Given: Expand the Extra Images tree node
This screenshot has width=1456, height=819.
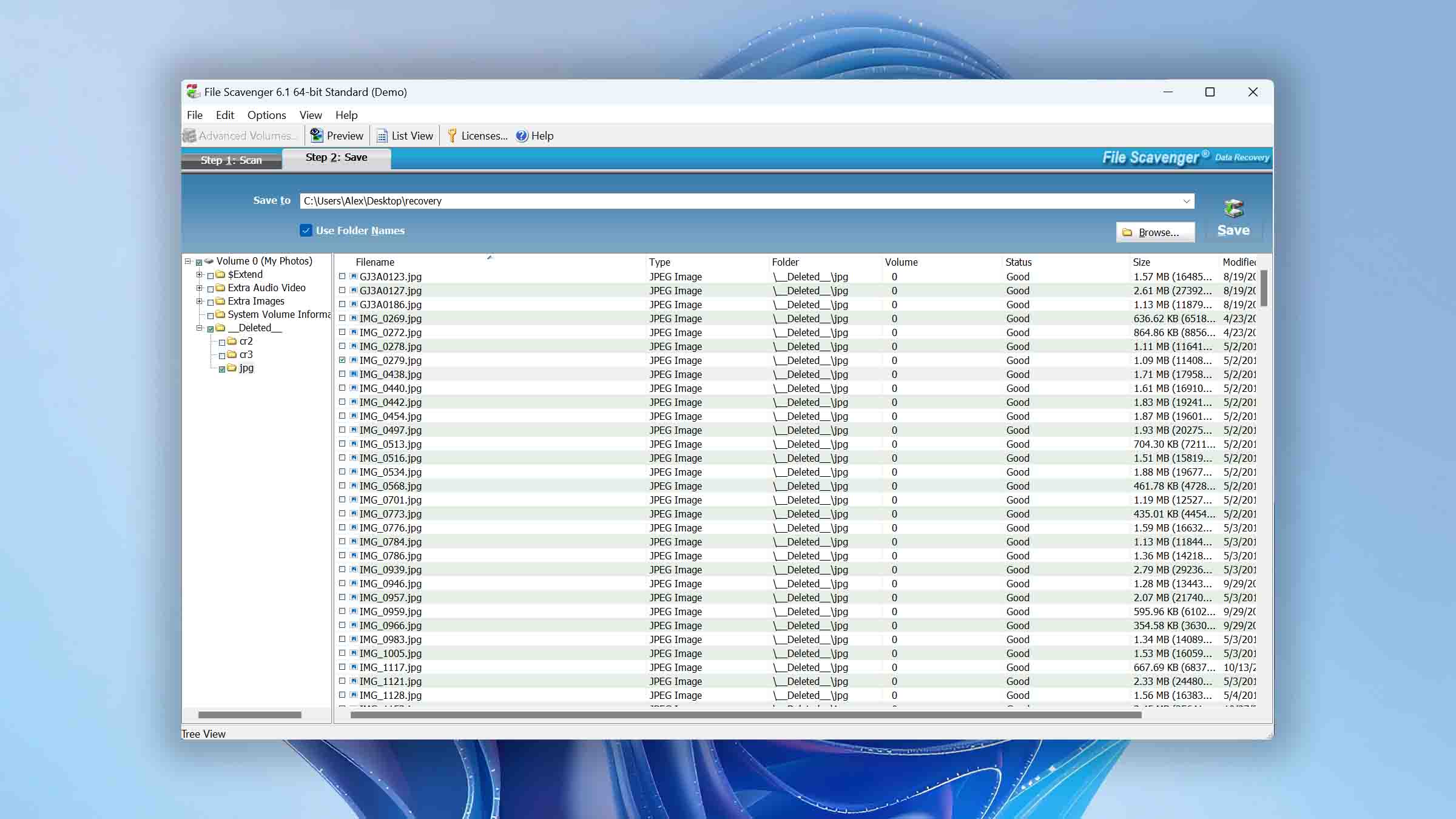Looking at the screenshot, I should (x=199, y=302).
